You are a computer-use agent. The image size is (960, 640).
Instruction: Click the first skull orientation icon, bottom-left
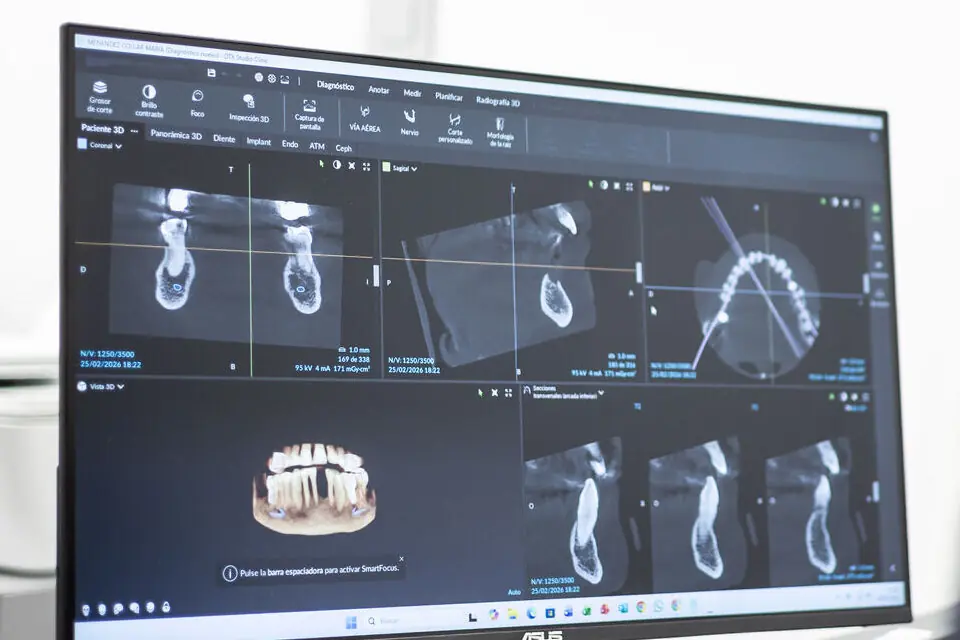86,609
